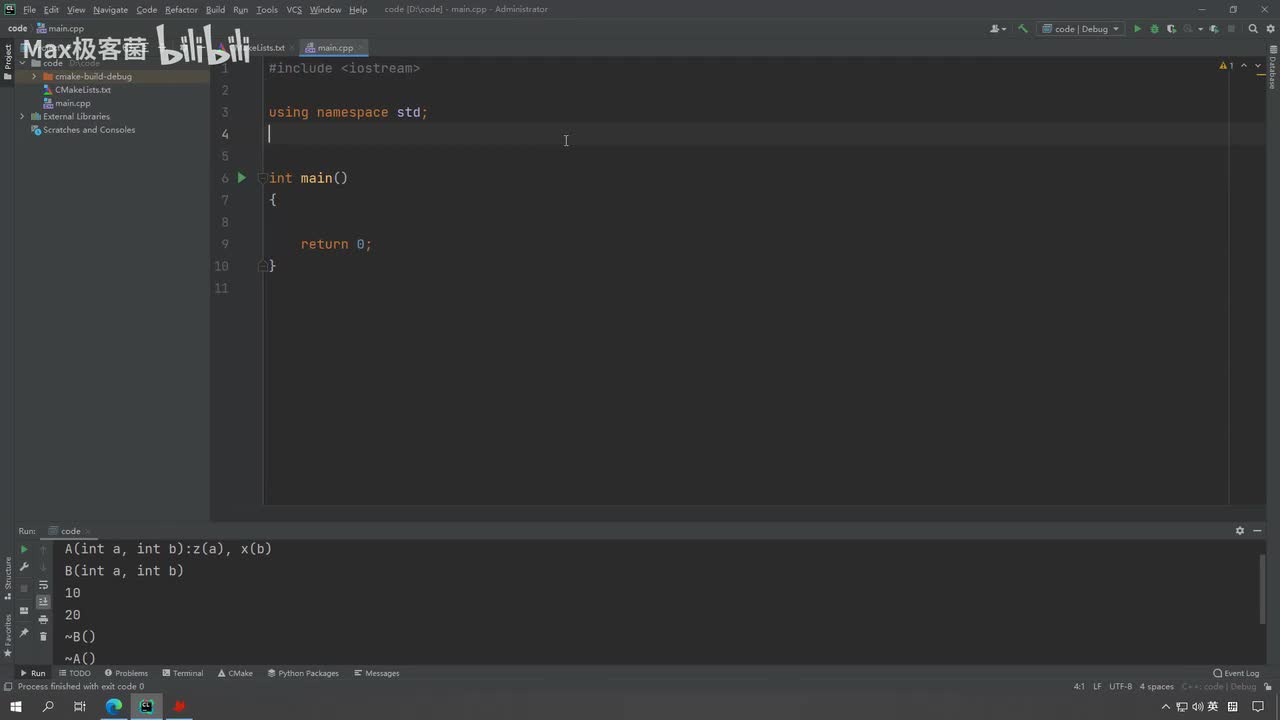
Task: Go to next highlighted error arrow
Action: (1259, 66)
